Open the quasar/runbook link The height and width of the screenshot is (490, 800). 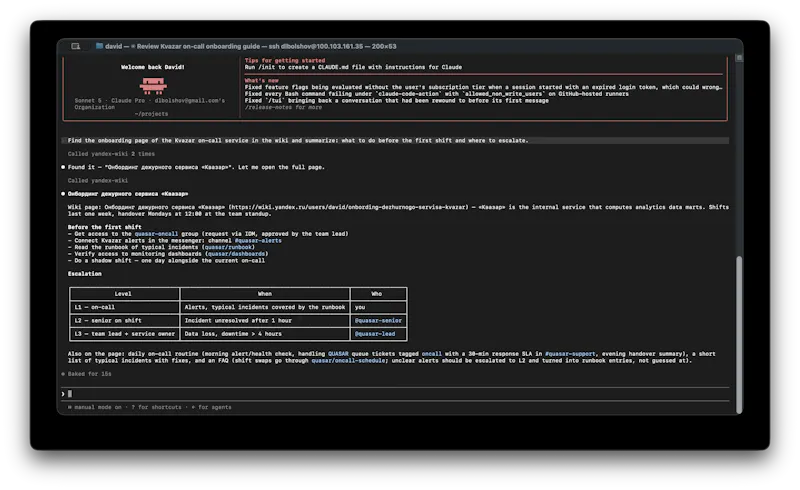coord(228,247)
